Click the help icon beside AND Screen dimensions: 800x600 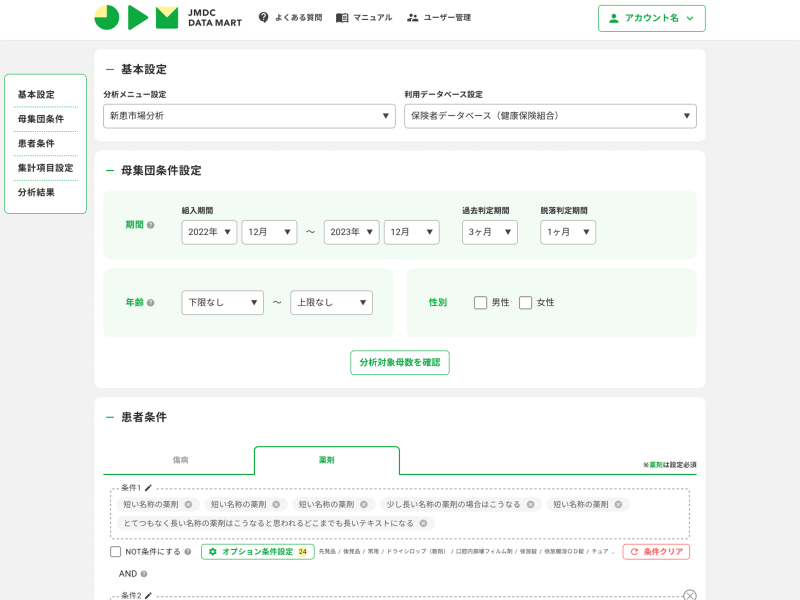pyautogui.click(x=144, y=574)
